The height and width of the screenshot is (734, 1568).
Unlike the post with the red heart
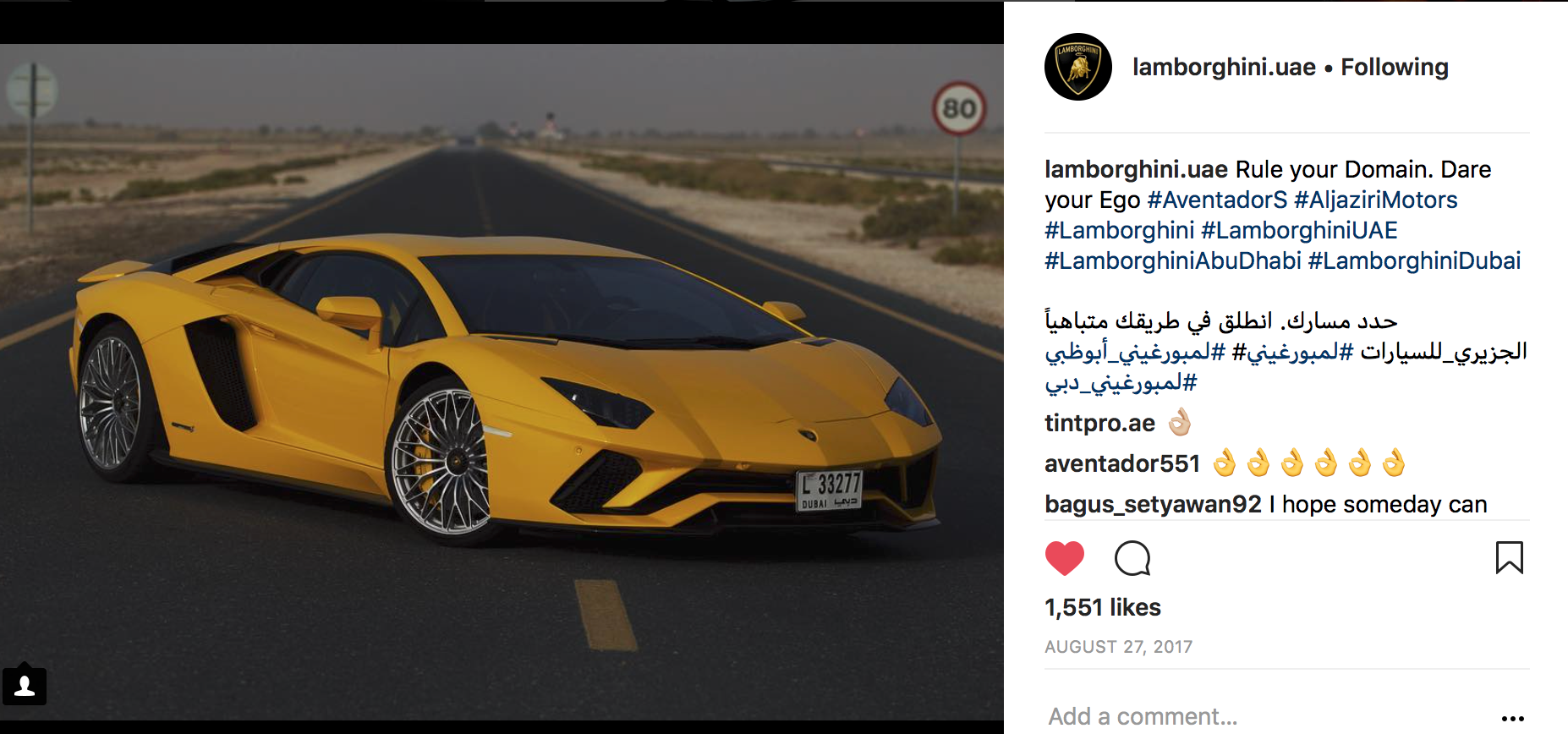click(1064, 558)
